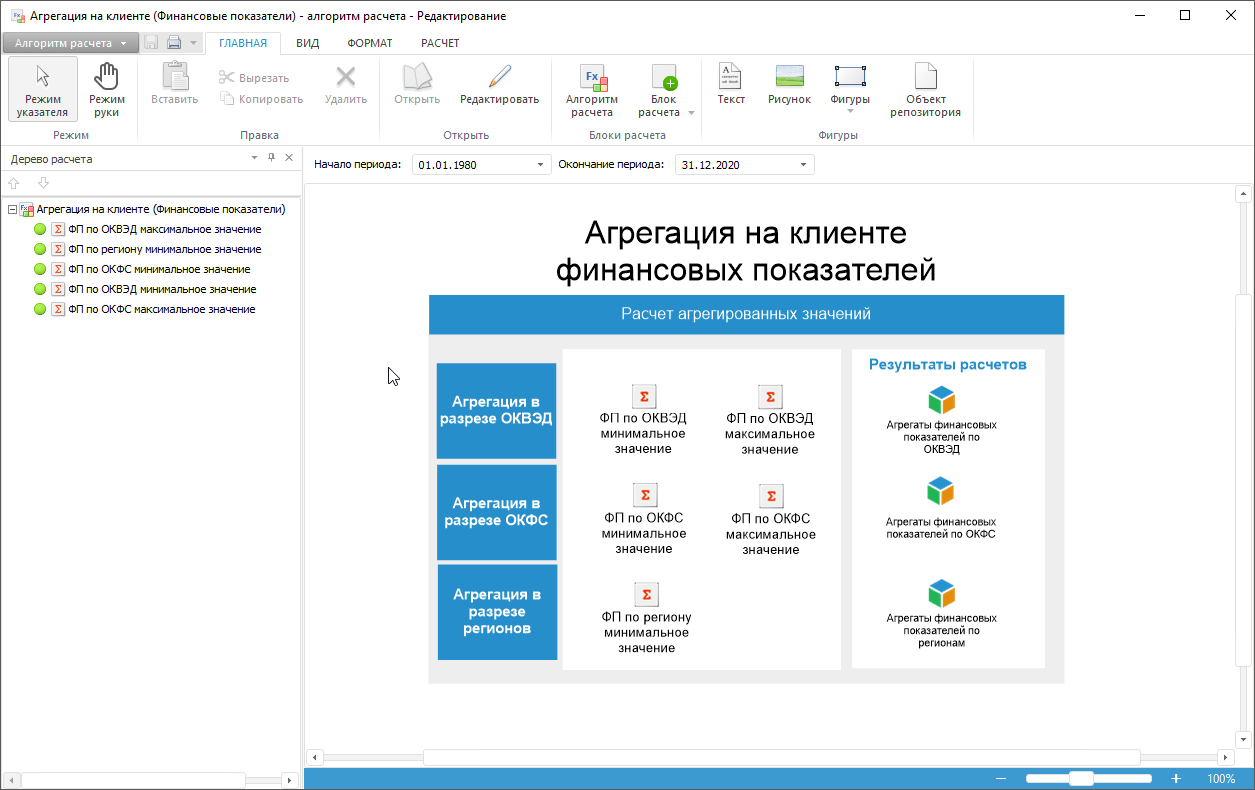
Task: Toggle green status of ФП по ОКВЭД максимальное
Action: (40, 229)
